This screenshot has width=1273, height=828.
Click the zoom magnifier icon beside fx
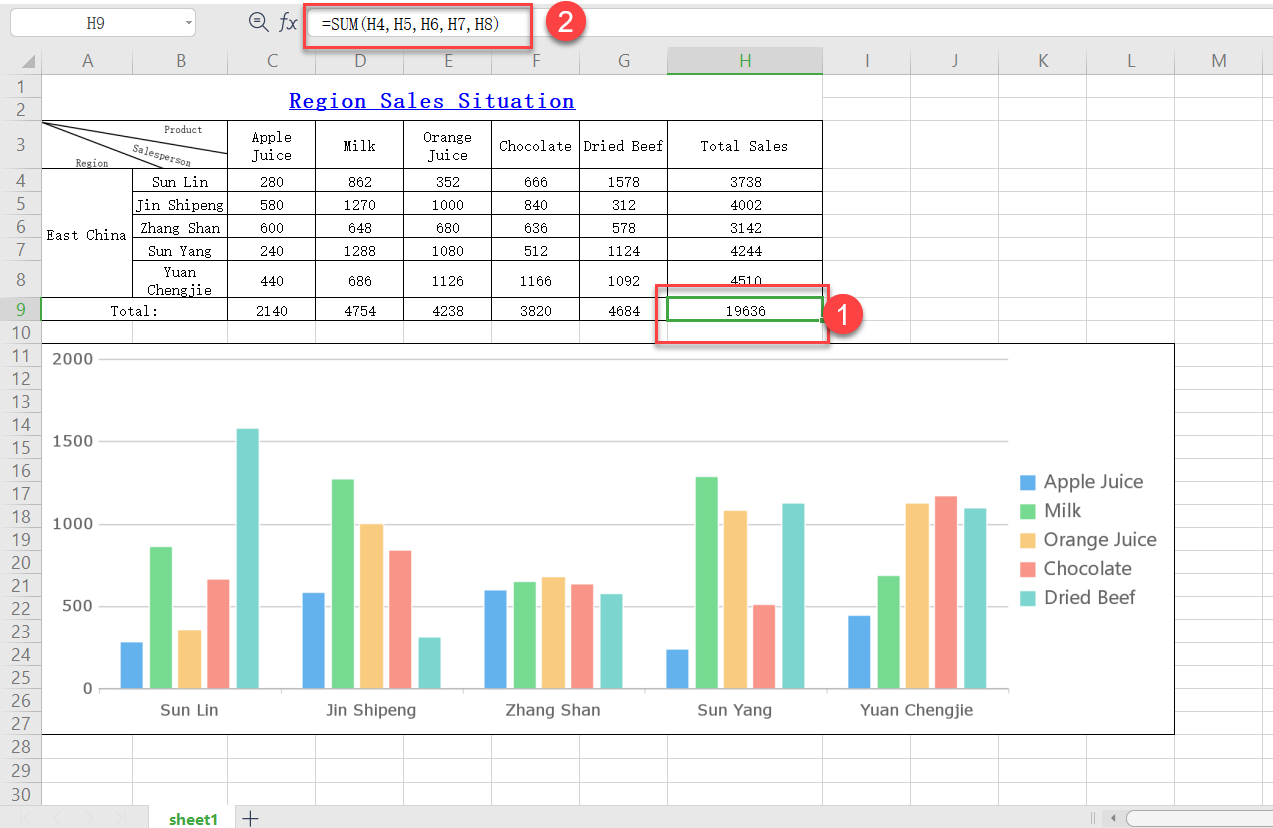(257, 21)
